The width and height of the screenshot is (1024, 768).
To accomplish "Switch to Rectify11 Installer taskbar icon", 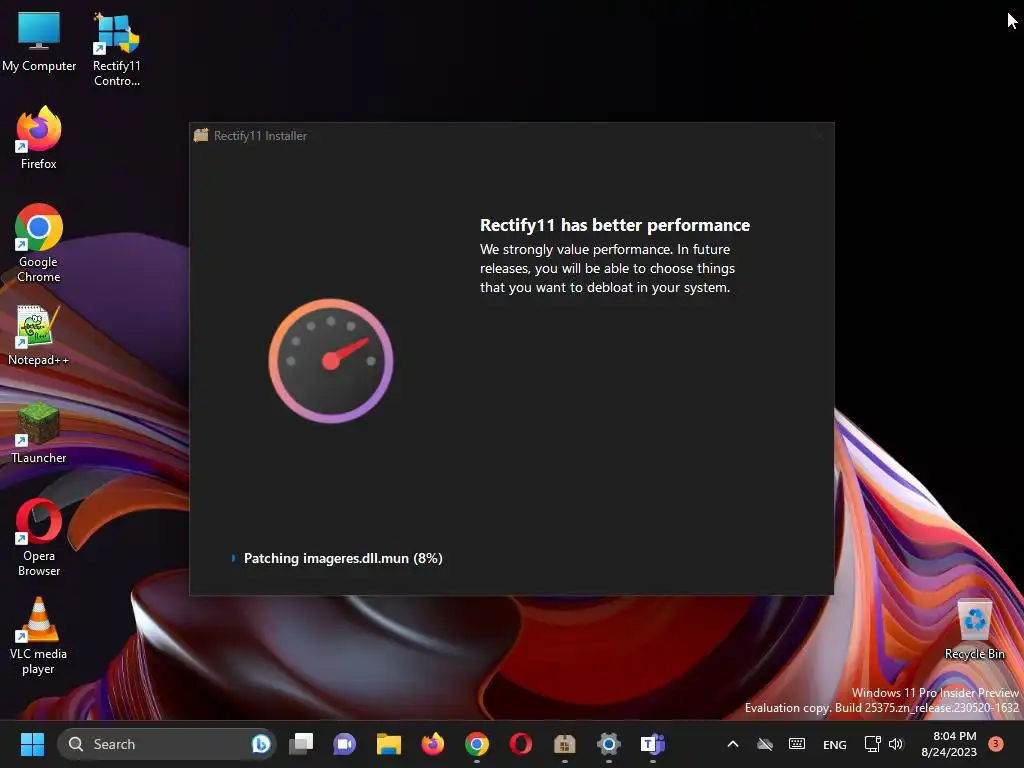I will [x=564, y=744].
